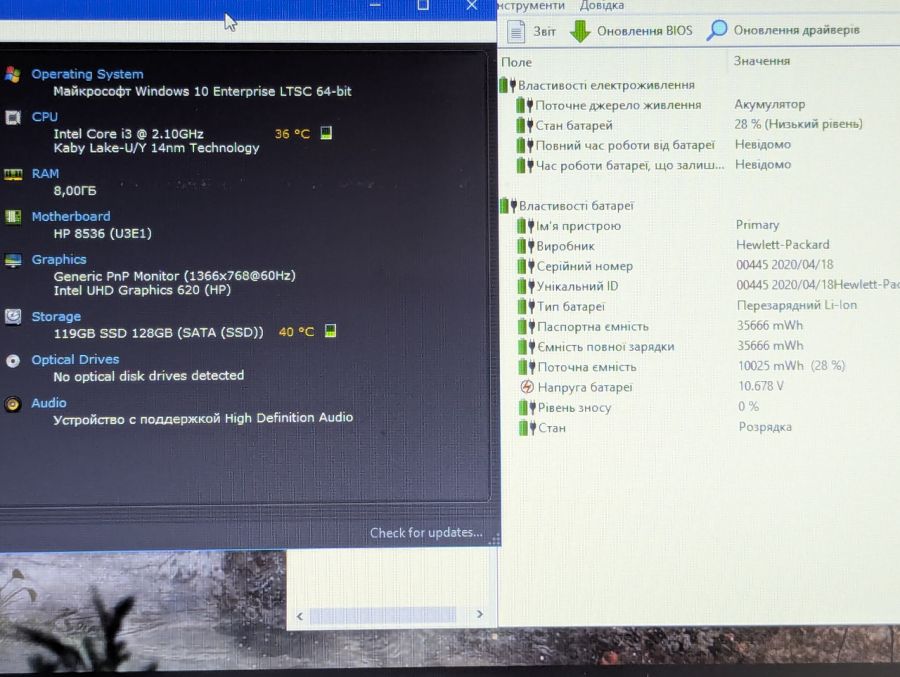Open the Audio section heading
The height and width of the screenshot is (677, 900).
49,403
